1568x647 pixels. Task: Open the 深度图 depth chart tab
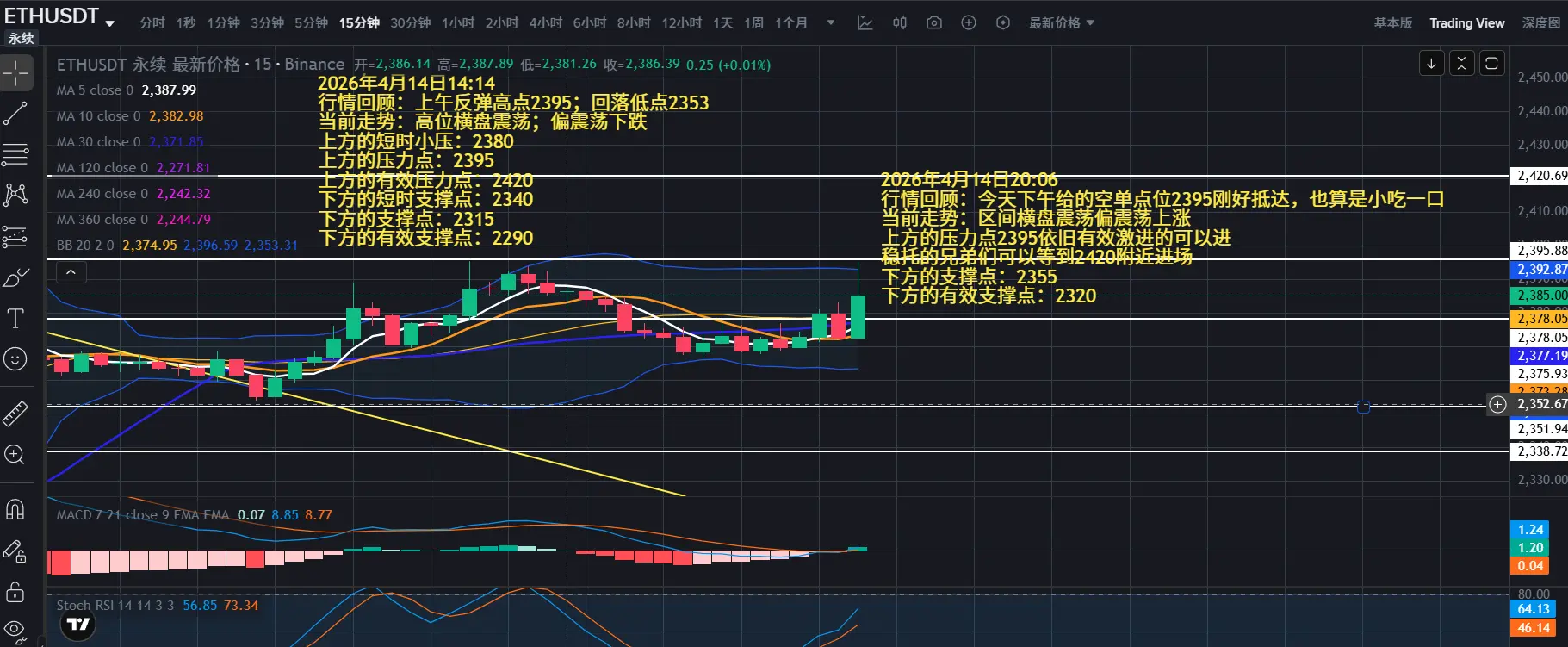click(x=1541, y=23)
